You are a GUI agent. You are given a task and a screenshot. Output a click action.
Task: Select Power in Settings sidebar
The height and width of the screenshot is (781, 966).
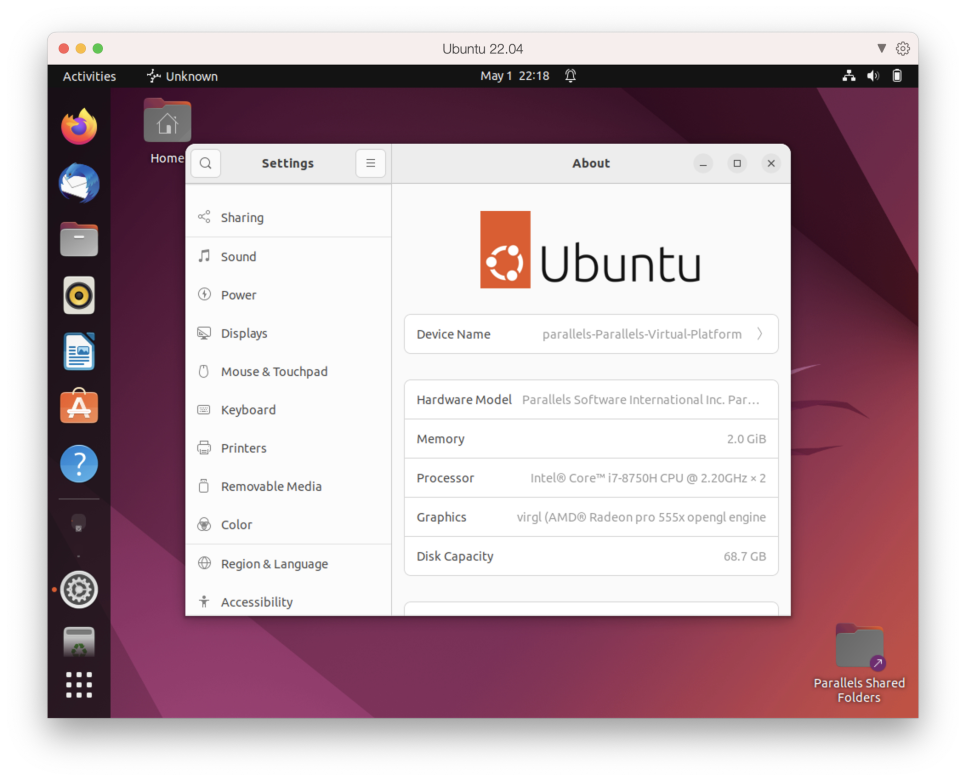(x=288, y=294)
